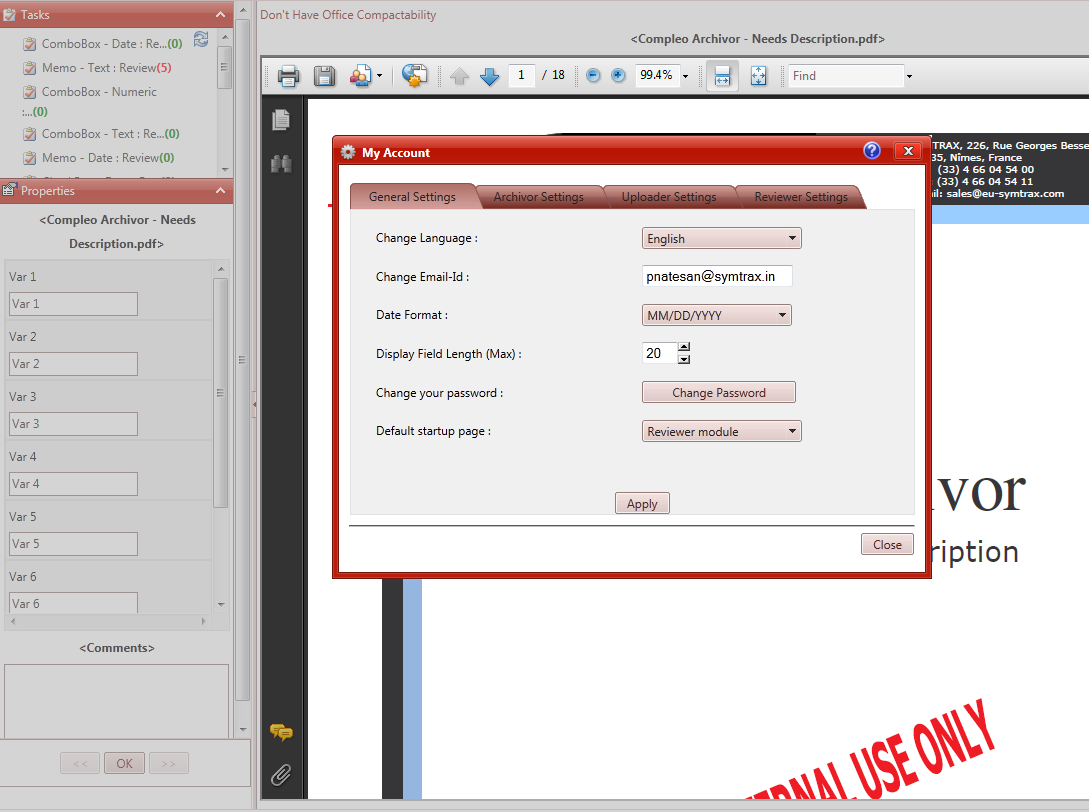Increase Display Field Length with up stepper
Screen dimensions: 1089x812
pyautogui.click(x=684, y=347)
